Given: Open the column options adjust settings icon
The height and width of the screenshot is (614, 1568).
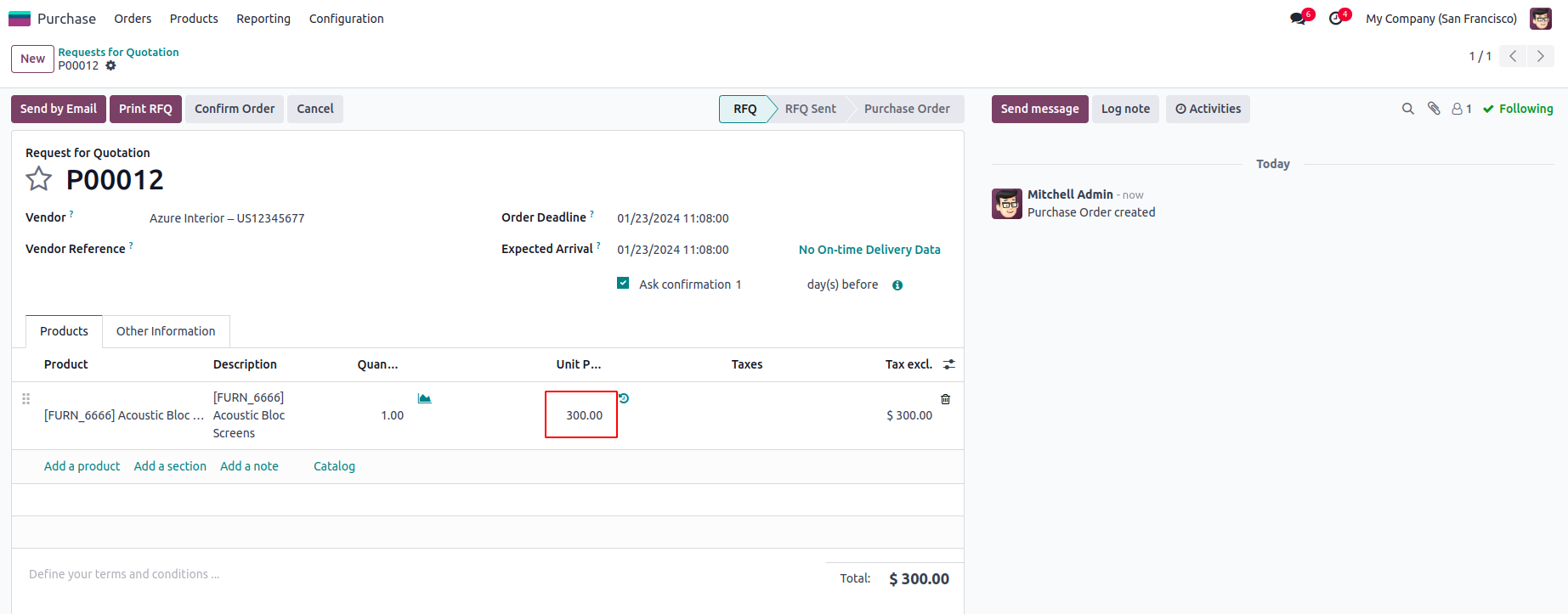Looking at the screenshot, I should [949, 364].
